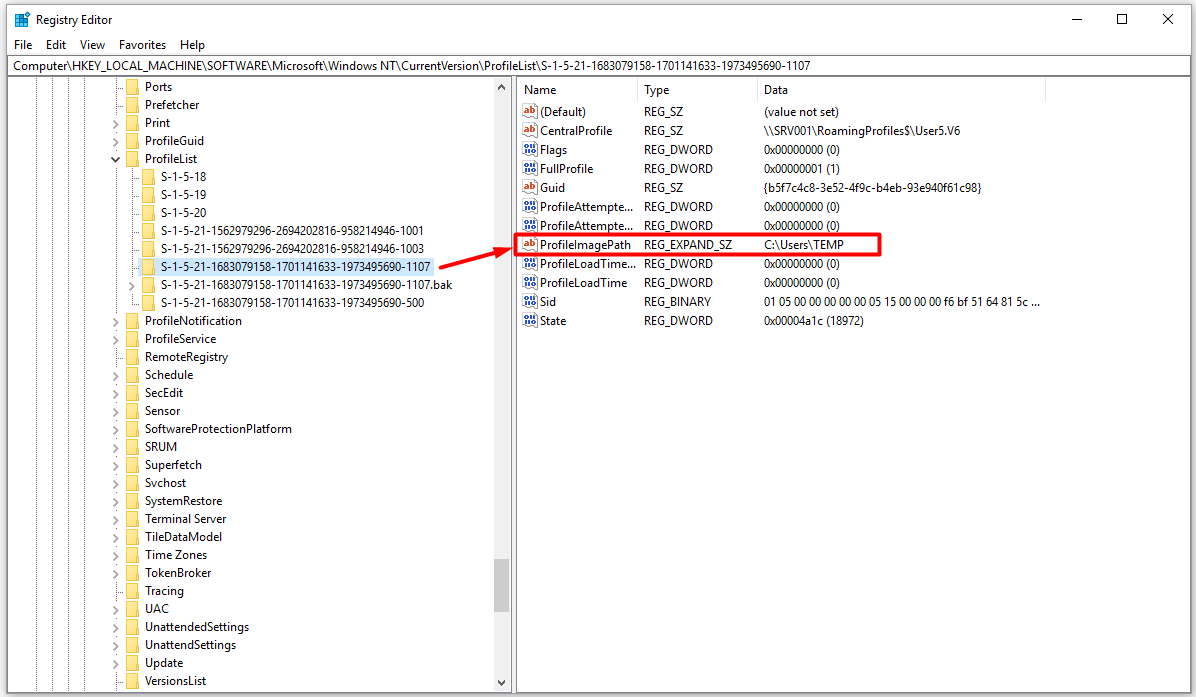
Task: Select the ProfileLoadTime... truncated value name
Action: point(587,264)
